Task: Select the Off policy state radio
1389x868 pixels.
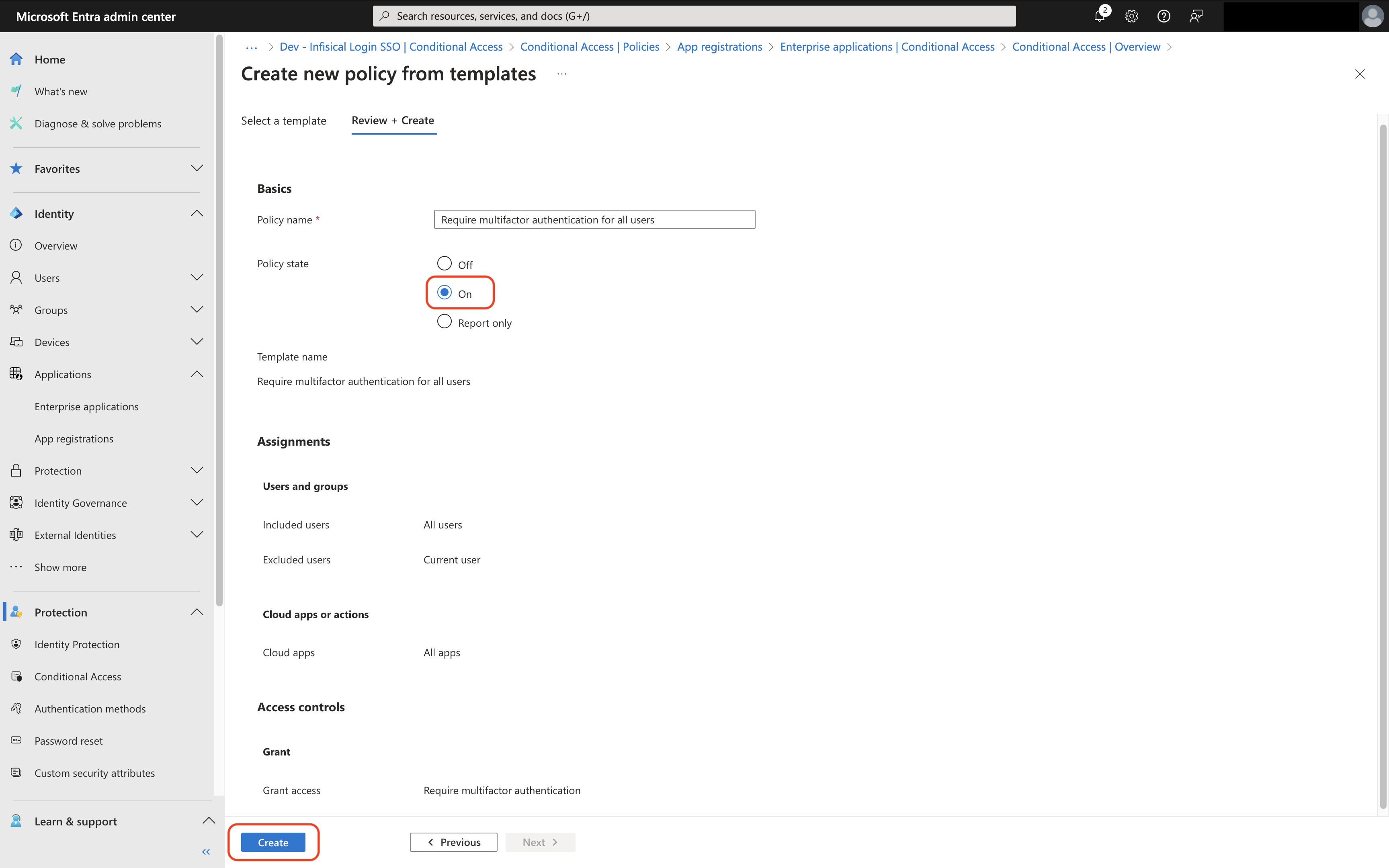Action: click(444, 264)
